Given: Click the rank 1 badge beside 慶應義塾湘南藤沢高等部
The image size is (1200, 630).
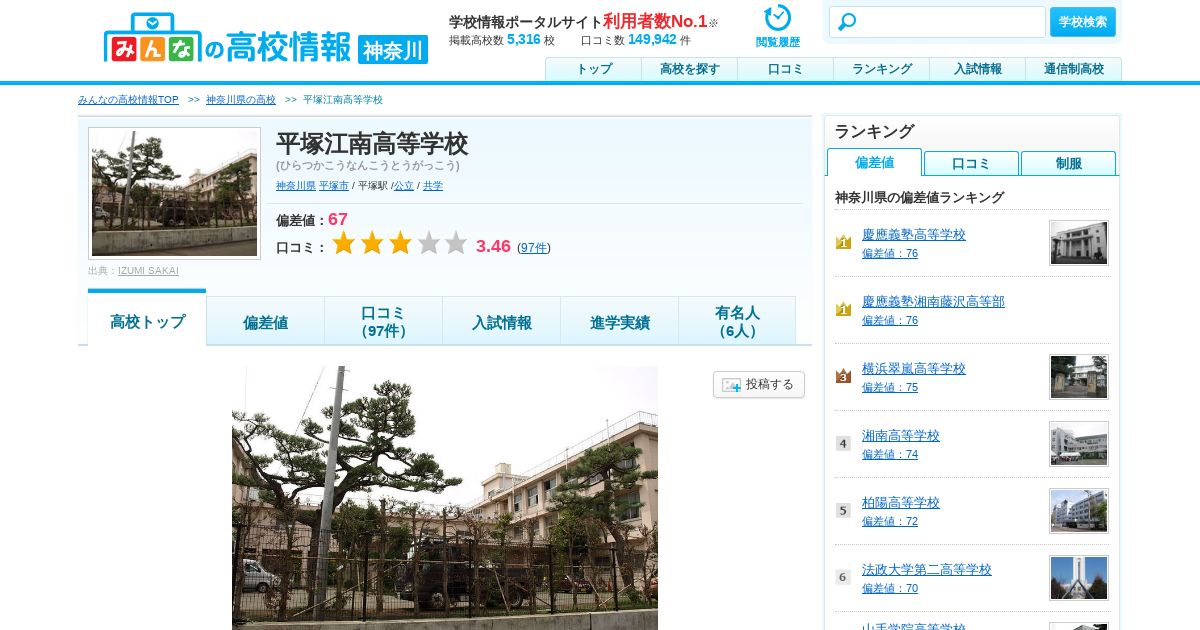Looking at the screenshot, I should pos(843,309).
